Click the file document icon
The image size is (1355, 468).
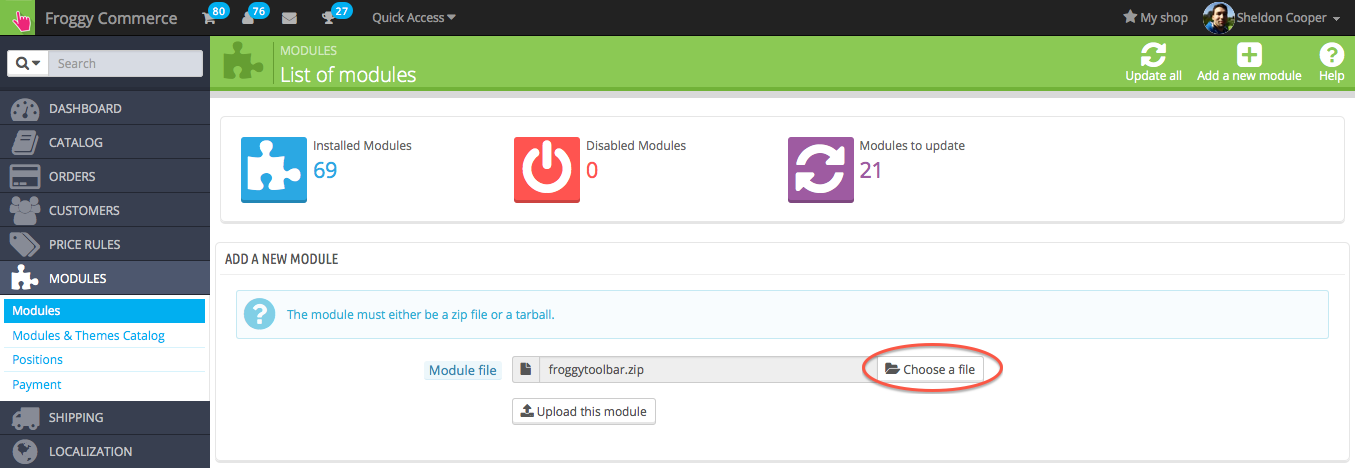point(526,369)
